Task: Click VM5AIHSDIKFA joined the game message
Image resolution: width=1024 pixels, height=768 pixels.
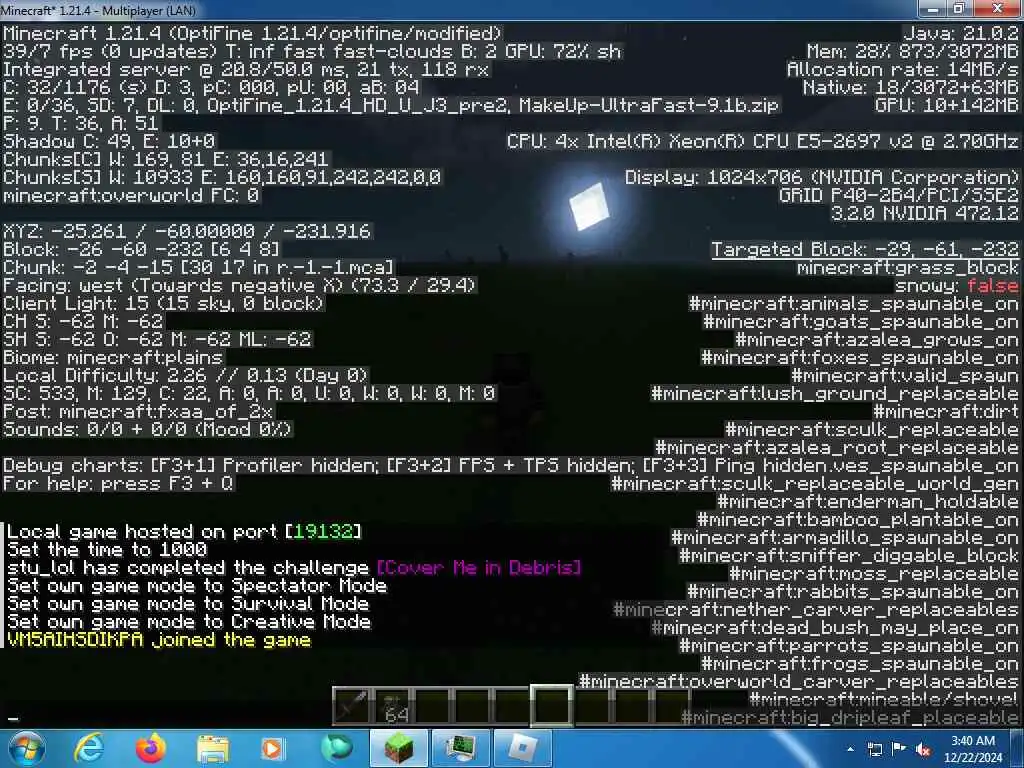Action: 159,640
